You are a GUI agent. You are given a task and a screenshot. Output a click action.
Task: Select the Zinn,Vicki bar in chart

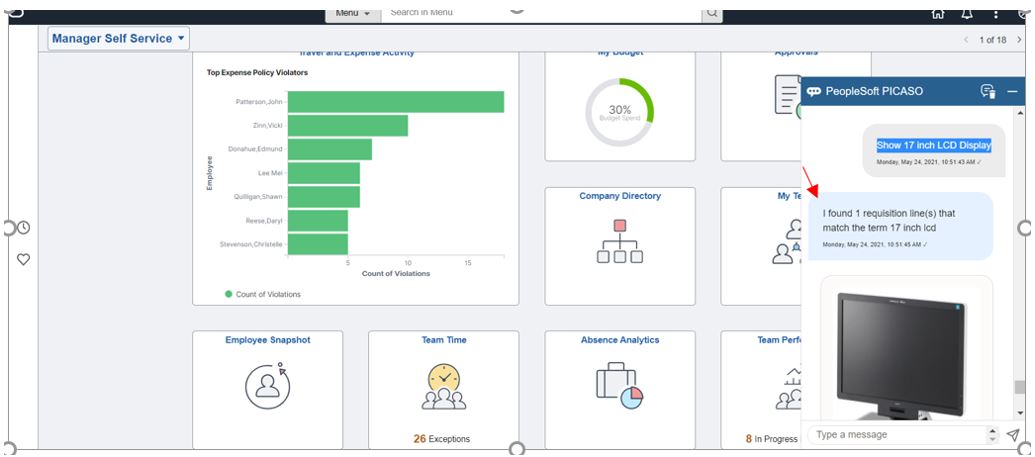[348, 125]
